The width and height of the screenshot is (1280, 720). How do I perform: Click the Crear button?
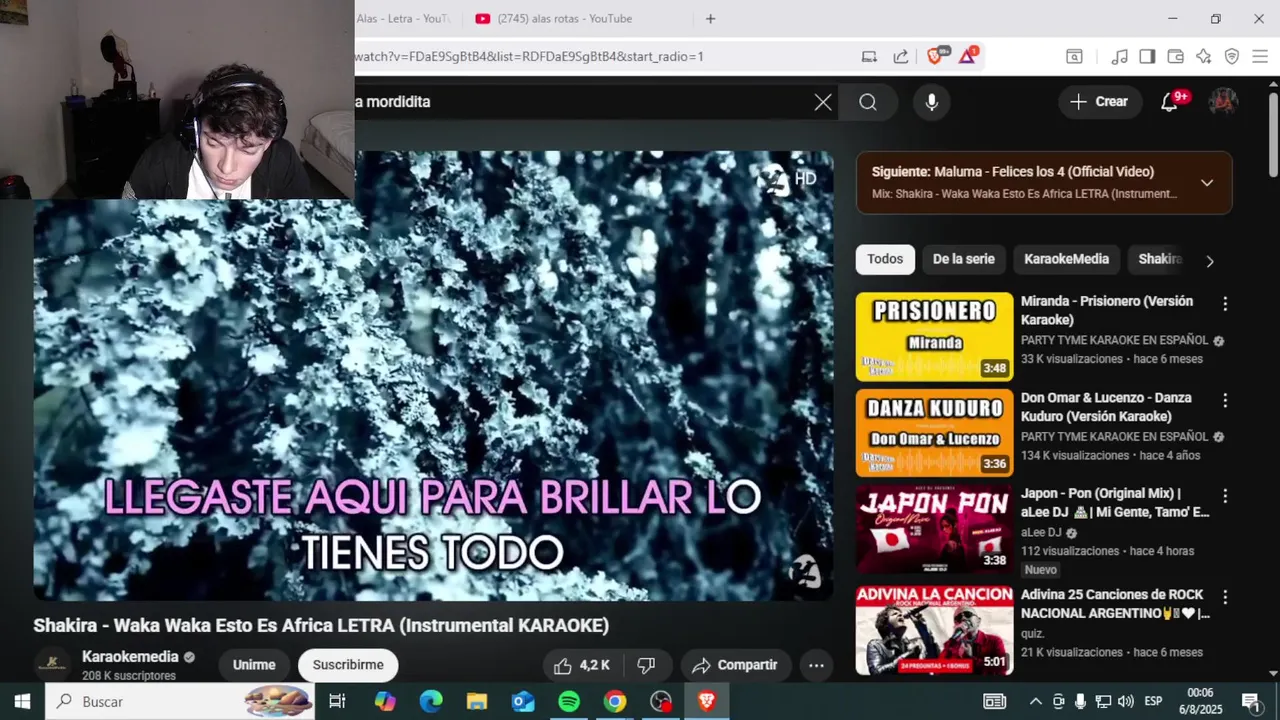tap(1099, 101)
